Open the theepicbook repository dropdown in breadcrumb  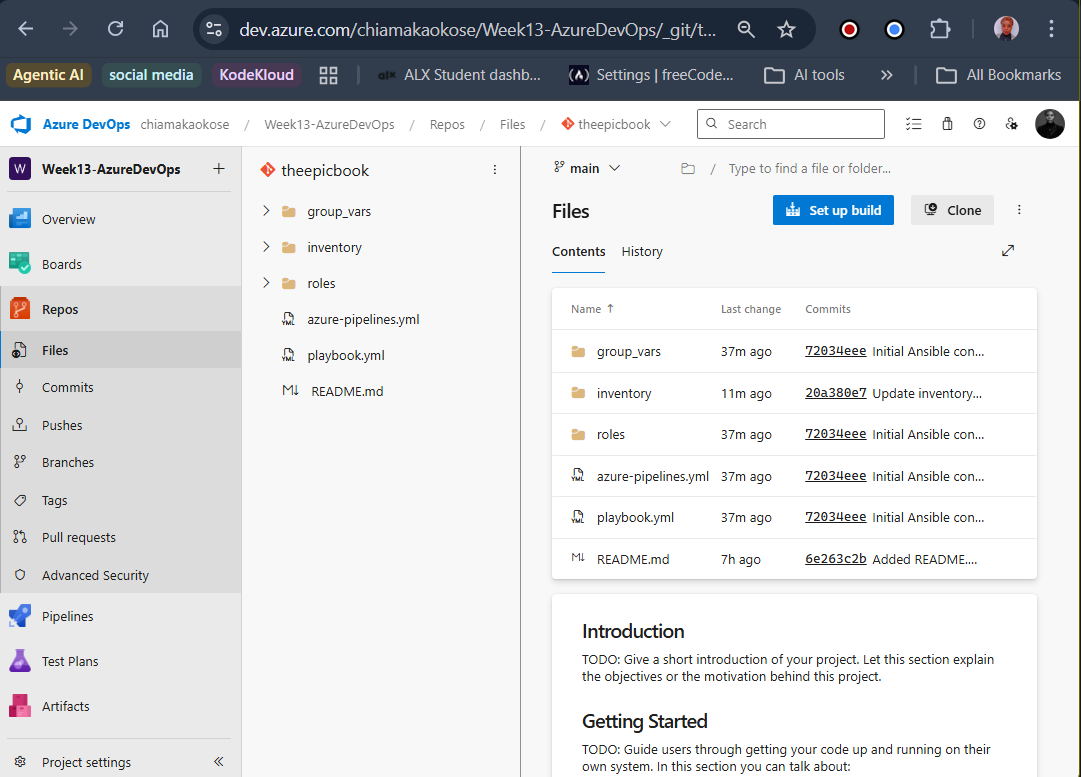pyautogui.click(x=616, y=124)
